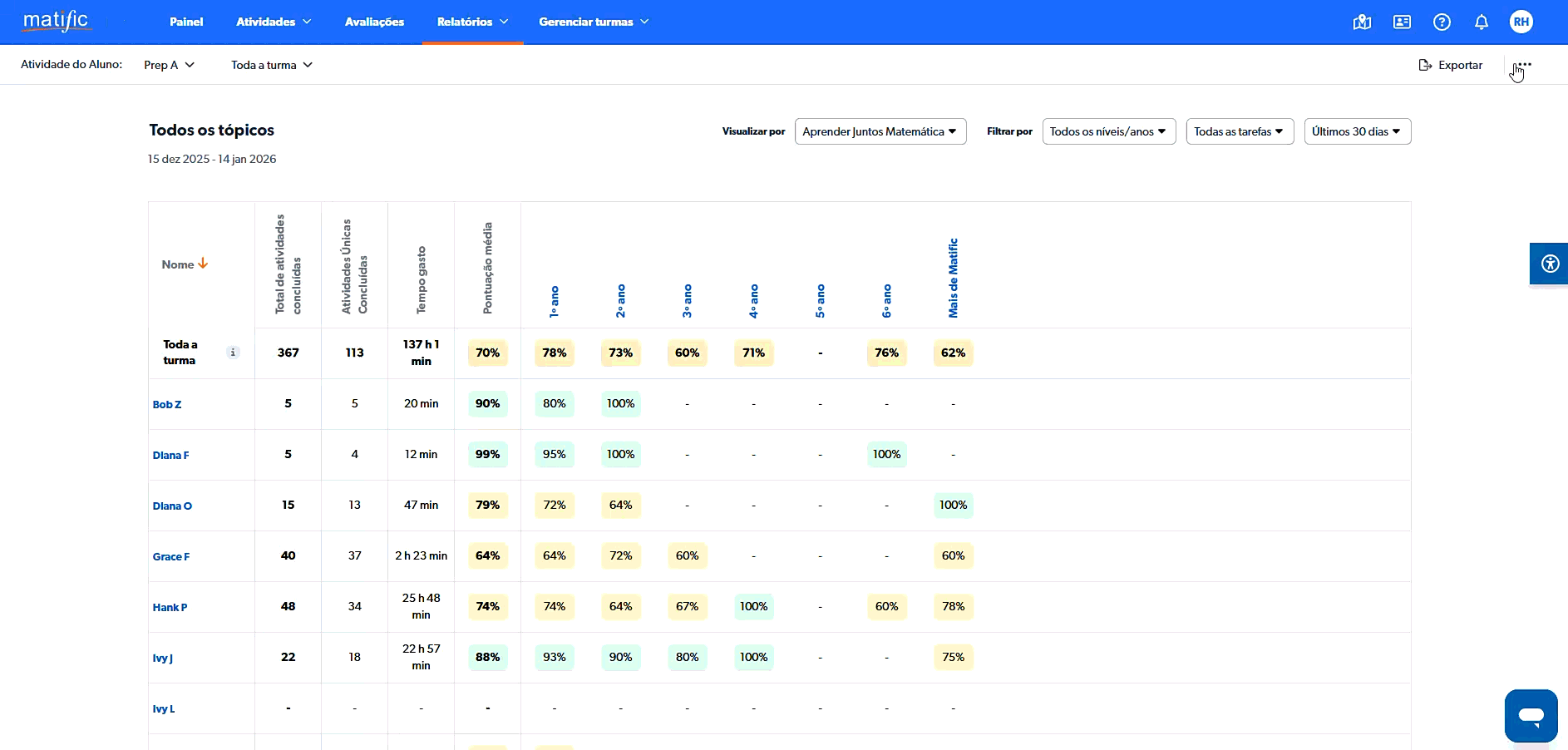
Task: Expand the Prep A class dropdown
Action: click(x=169, y=65)
